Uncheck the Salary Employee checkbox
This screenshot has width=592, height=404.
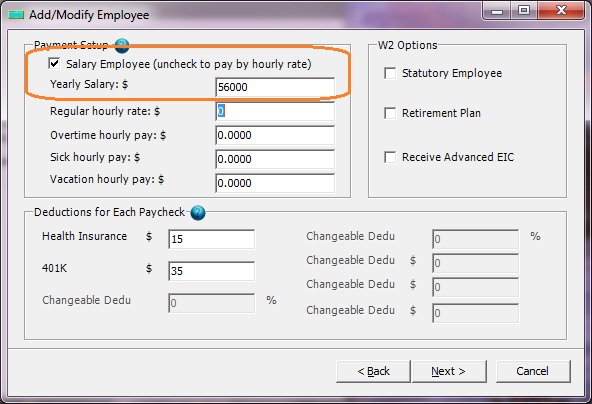click(54, 63)
